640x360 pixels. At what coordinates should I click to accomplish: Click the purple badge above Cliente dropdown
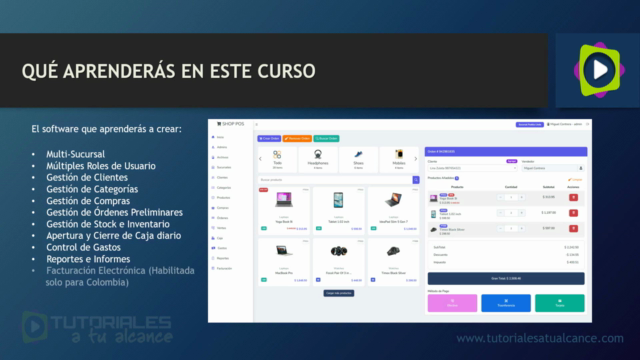tap(511, 161)
